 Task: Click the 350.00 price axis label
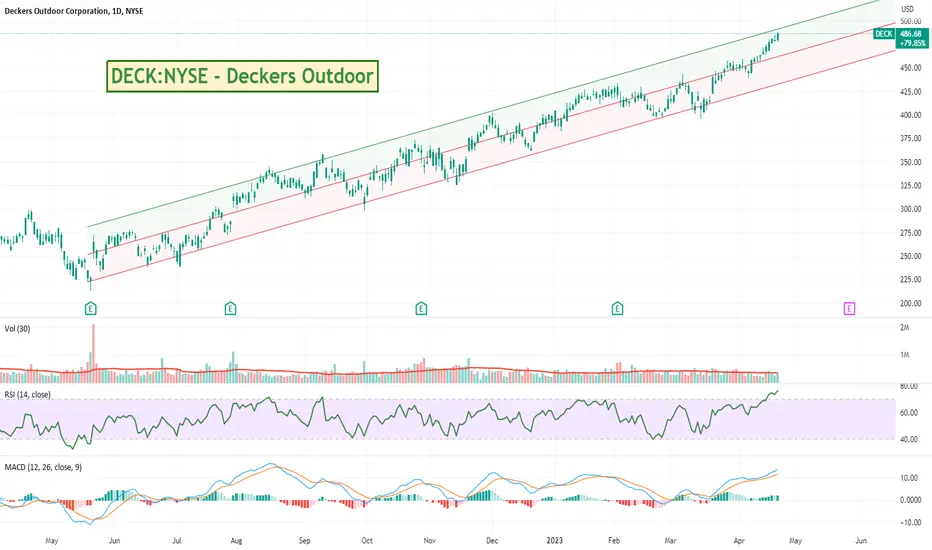pyautogui.click(x=911, y=162)
